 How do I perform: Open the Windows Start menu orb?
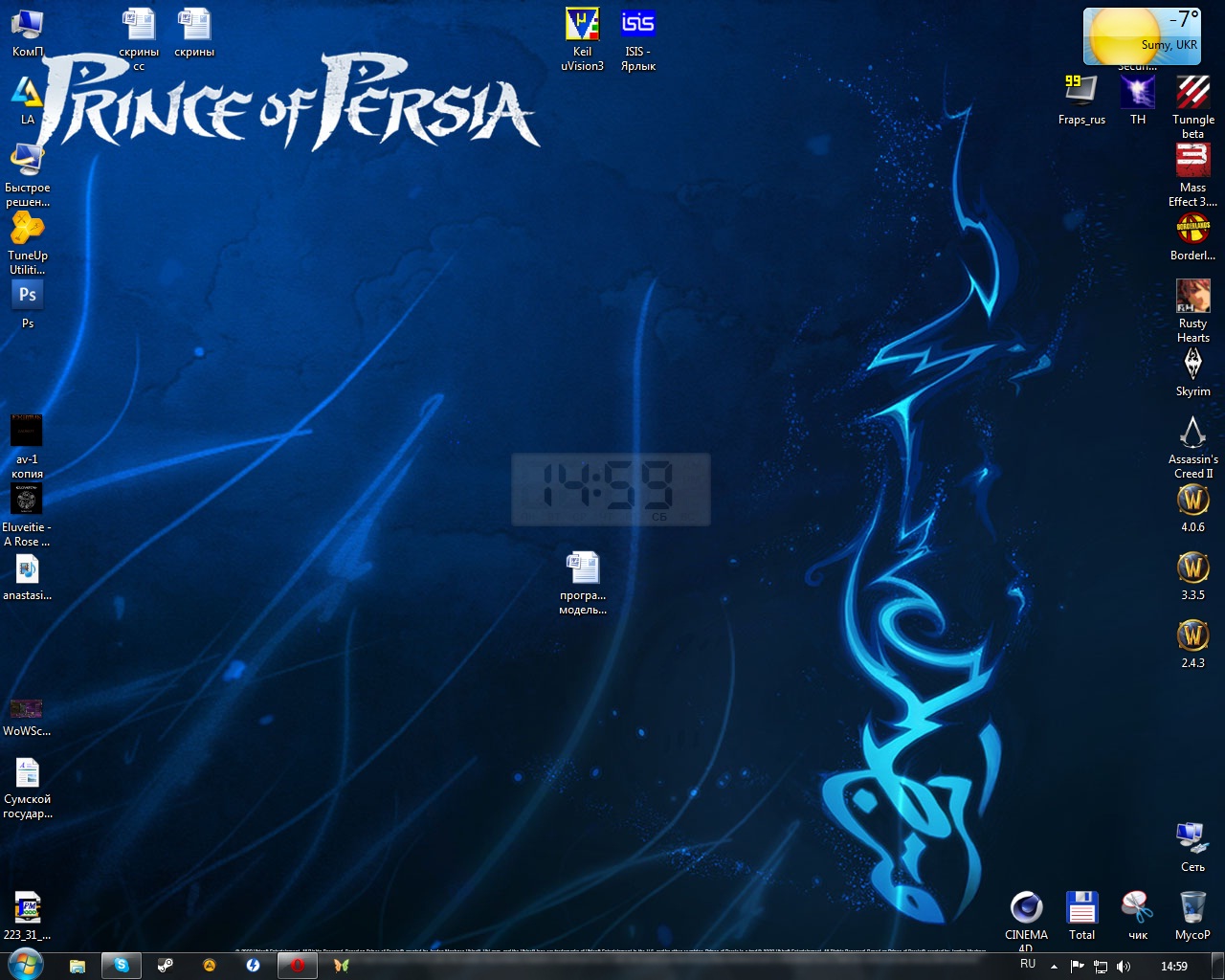click(x=25, y=965)
